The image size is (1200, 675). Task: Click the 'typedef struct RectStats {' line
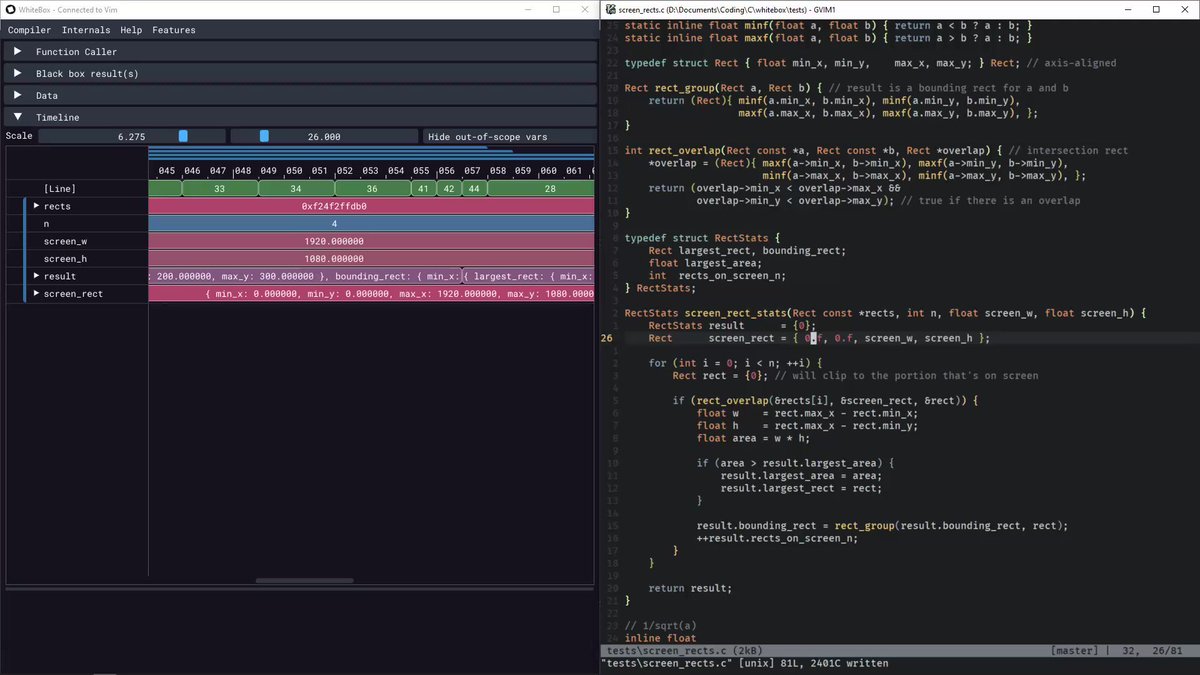click(703, 238)
